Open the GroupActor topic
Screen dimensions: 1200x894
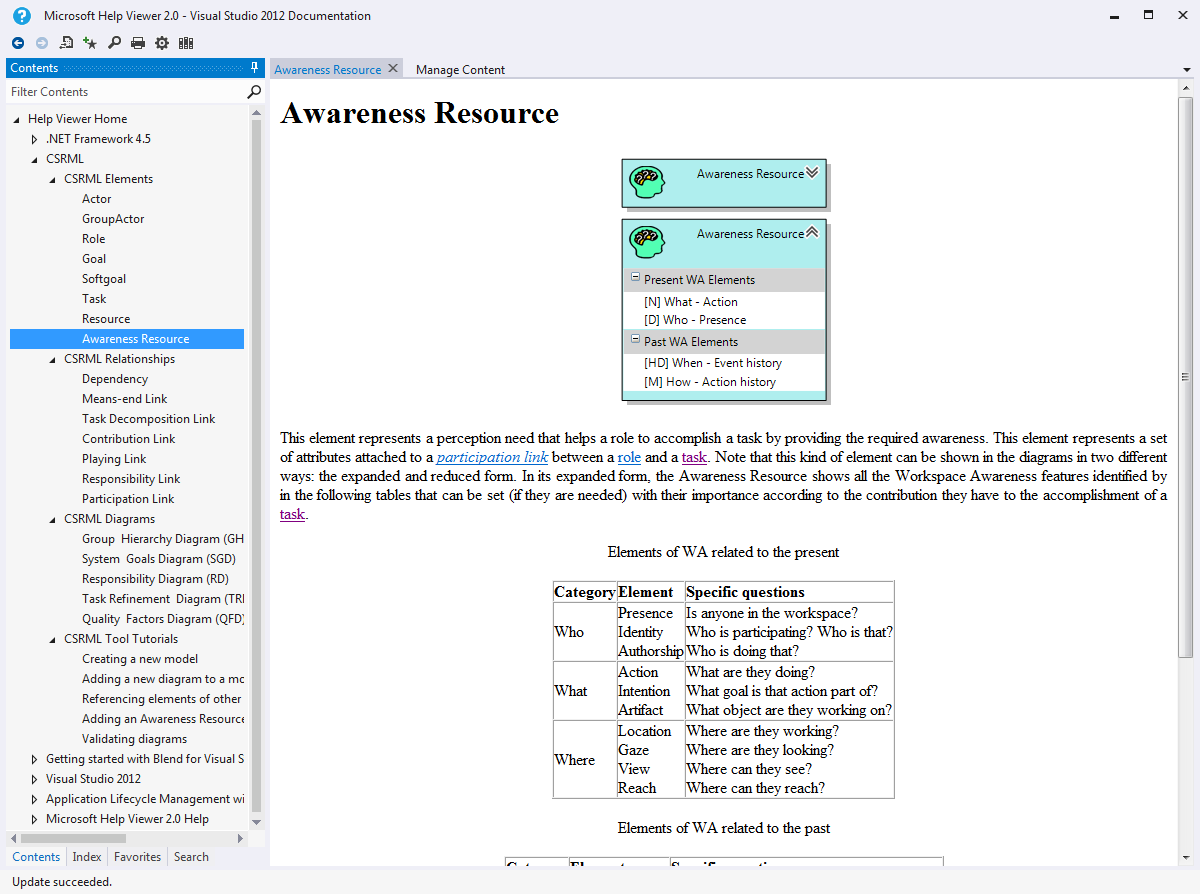click(x=113, y=219)
